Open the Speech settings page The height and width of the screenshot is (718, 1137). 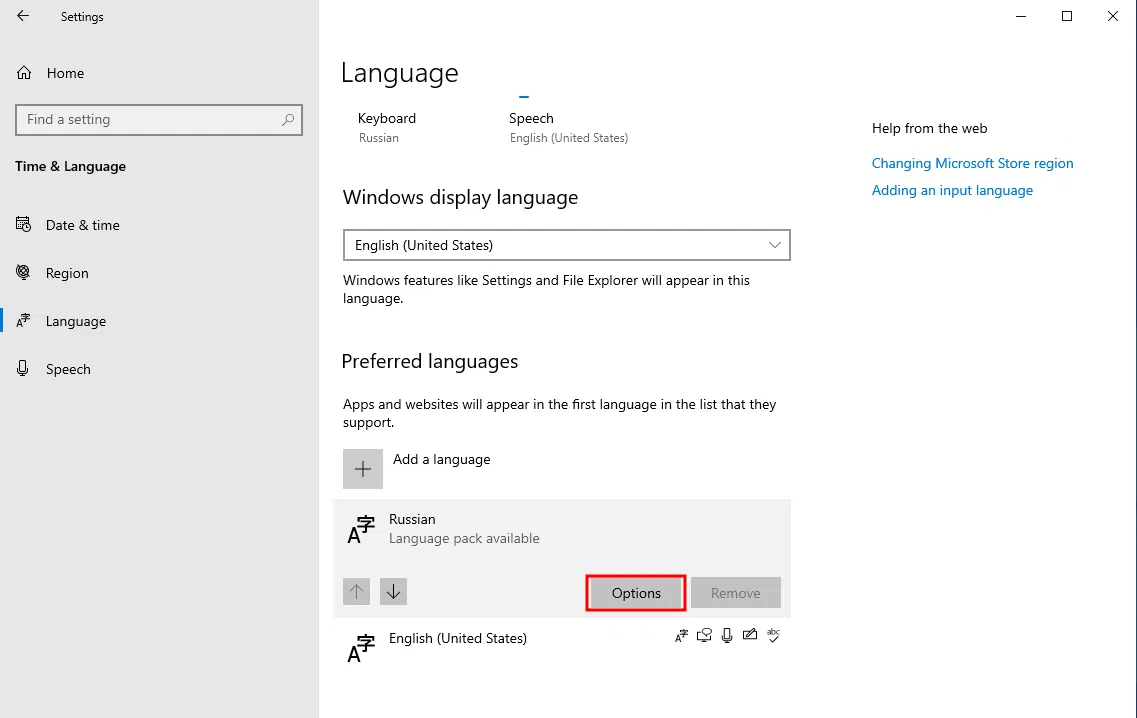coord(68,369)
